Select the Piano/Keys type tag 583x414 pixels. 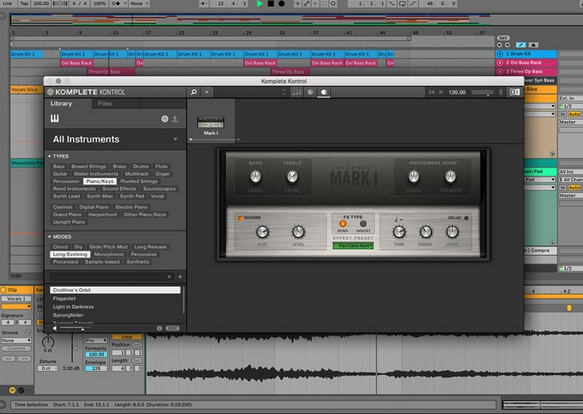tap(100, 181)
